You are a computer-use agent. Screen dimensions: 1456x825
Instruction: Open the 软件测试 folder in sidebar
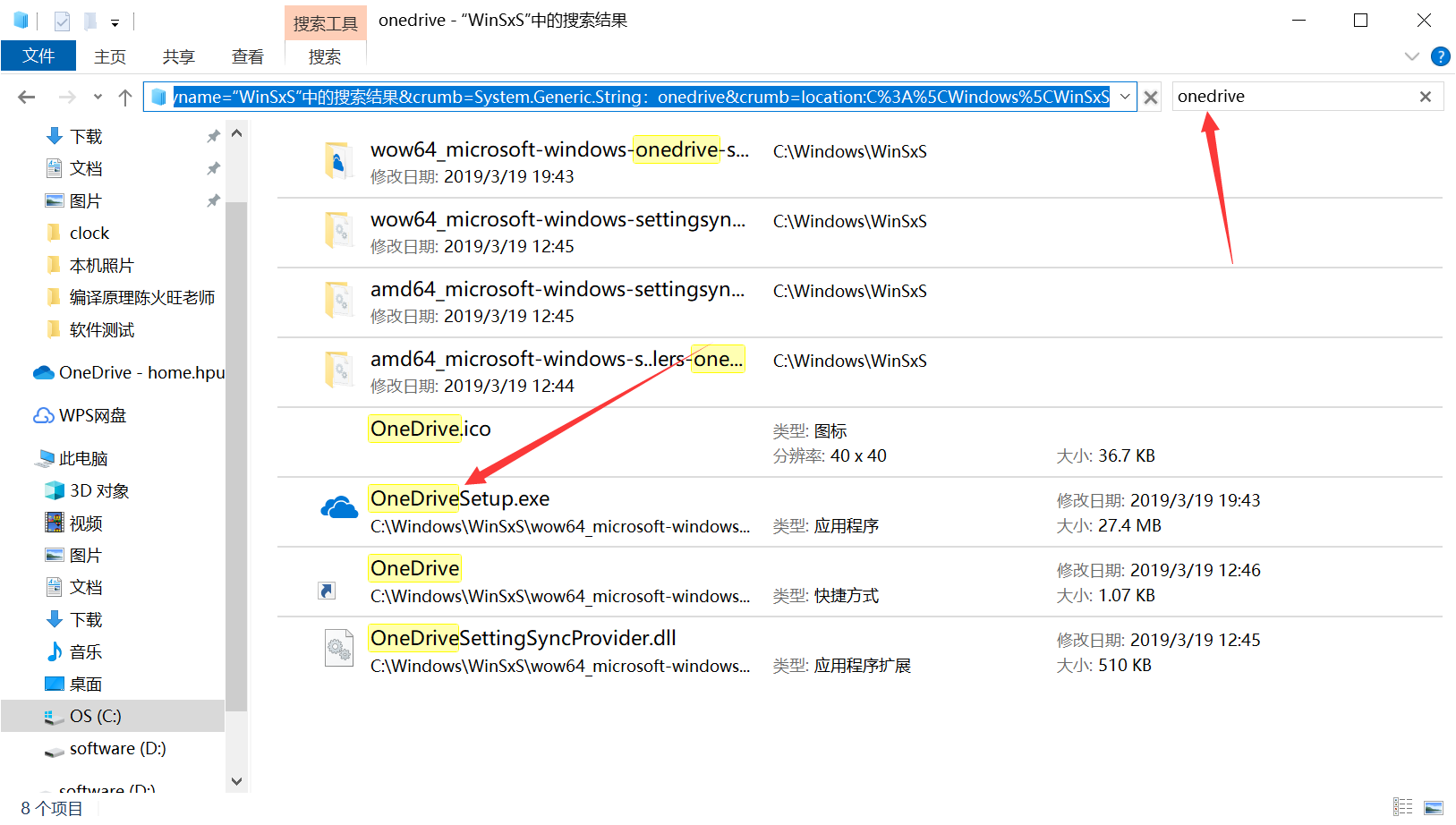101,329
